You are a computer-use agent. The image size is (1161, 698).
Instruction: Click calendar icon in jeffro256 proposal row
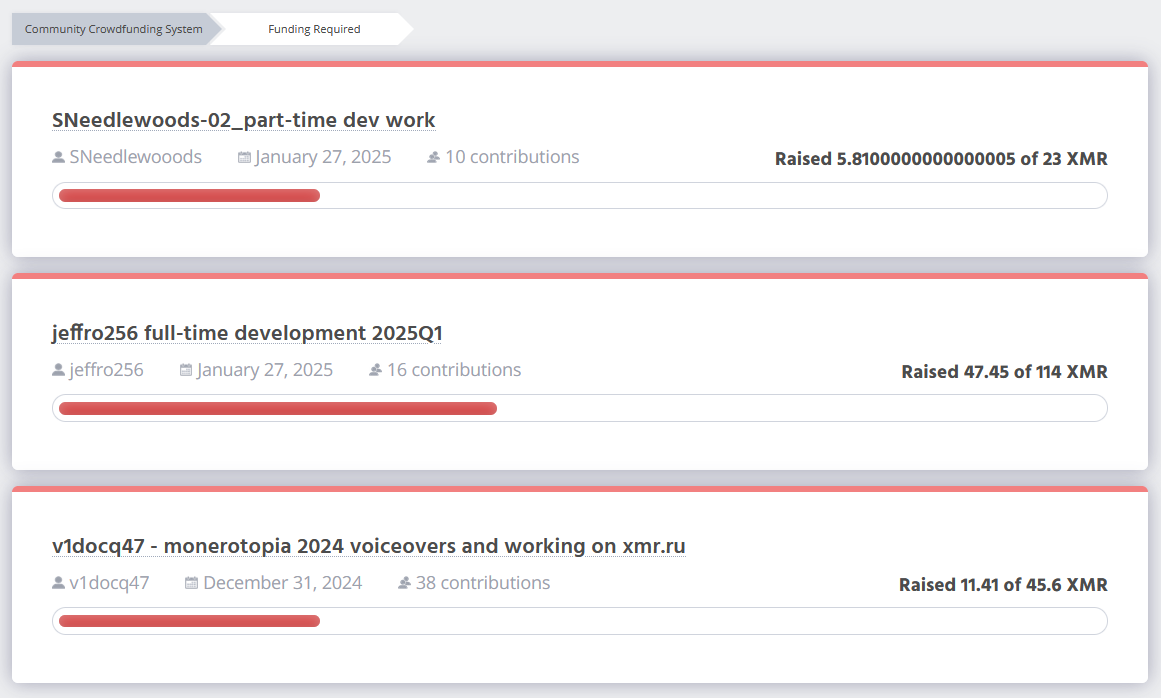click(186, 370)
